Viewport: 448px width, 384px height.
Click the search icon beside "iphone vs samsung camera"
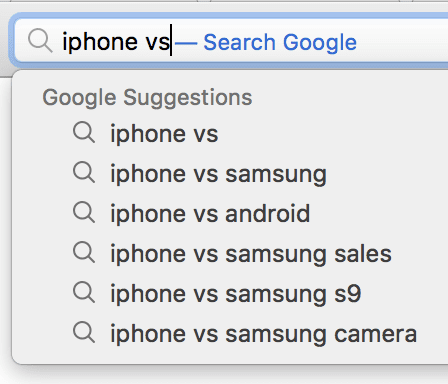click(x=84, y=333)
